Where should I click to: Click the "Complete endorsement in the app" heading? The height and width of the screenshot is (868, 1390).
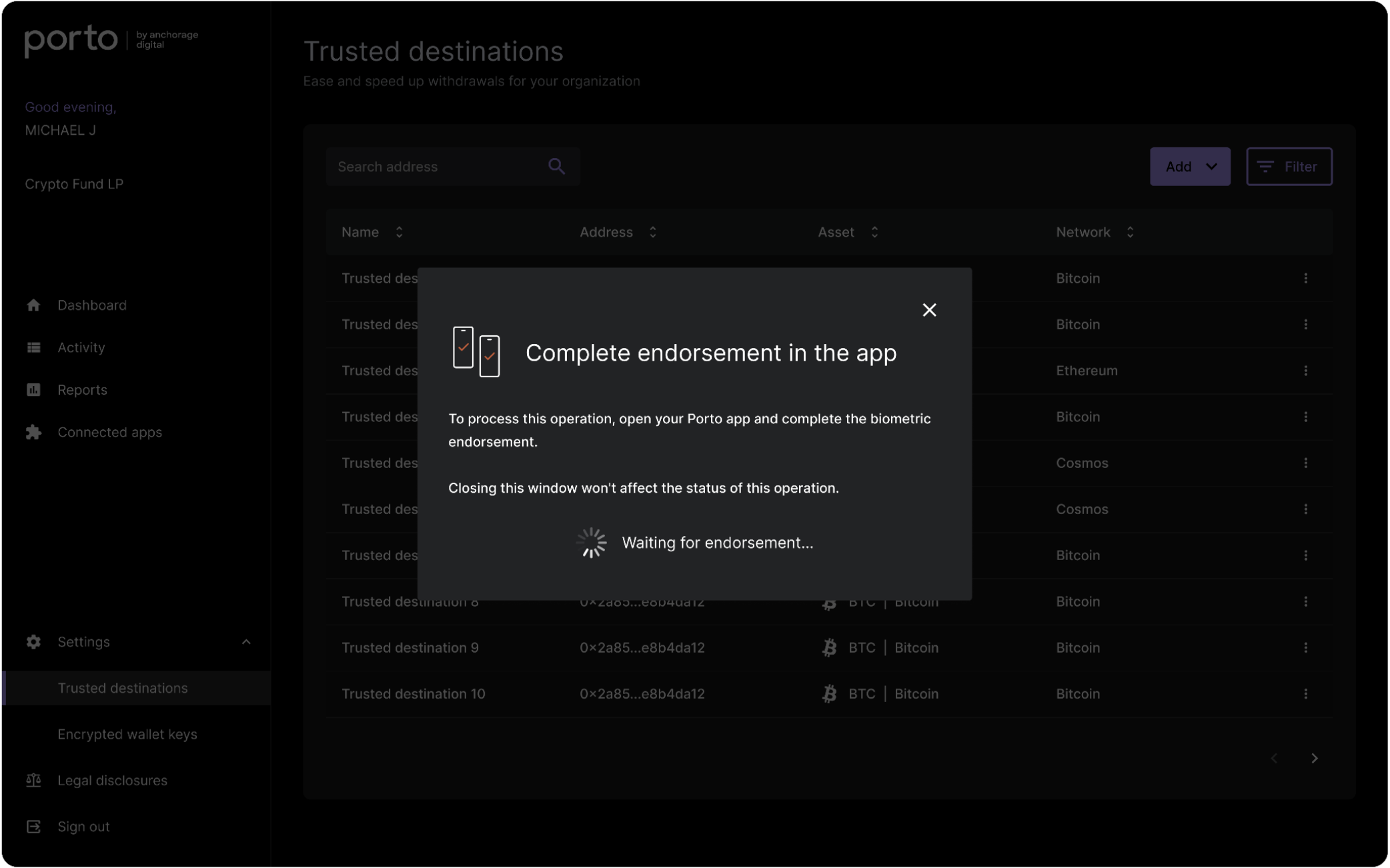coord(711,353)
